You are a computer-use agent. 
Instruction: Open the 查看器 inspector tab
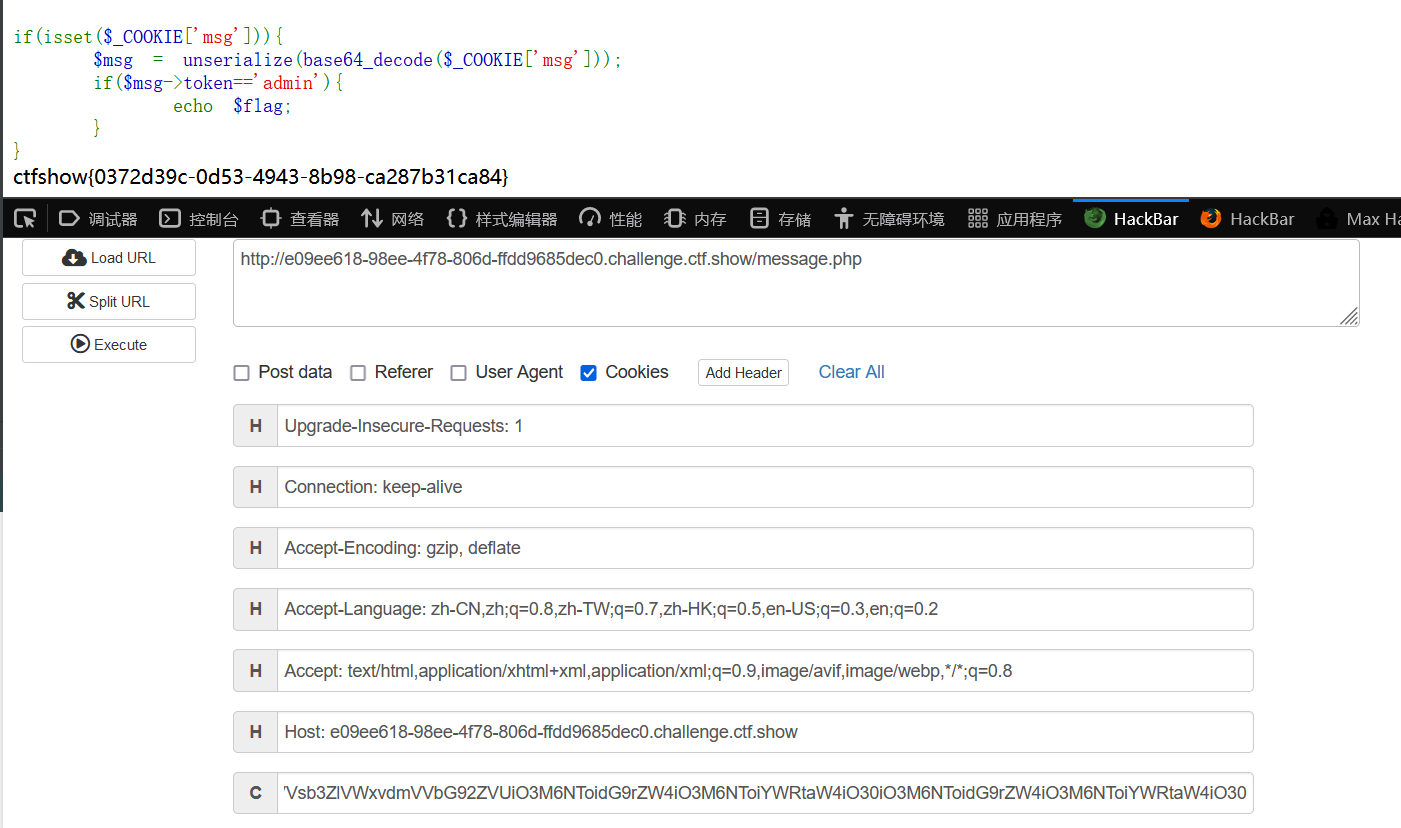(x=300, y=218)
